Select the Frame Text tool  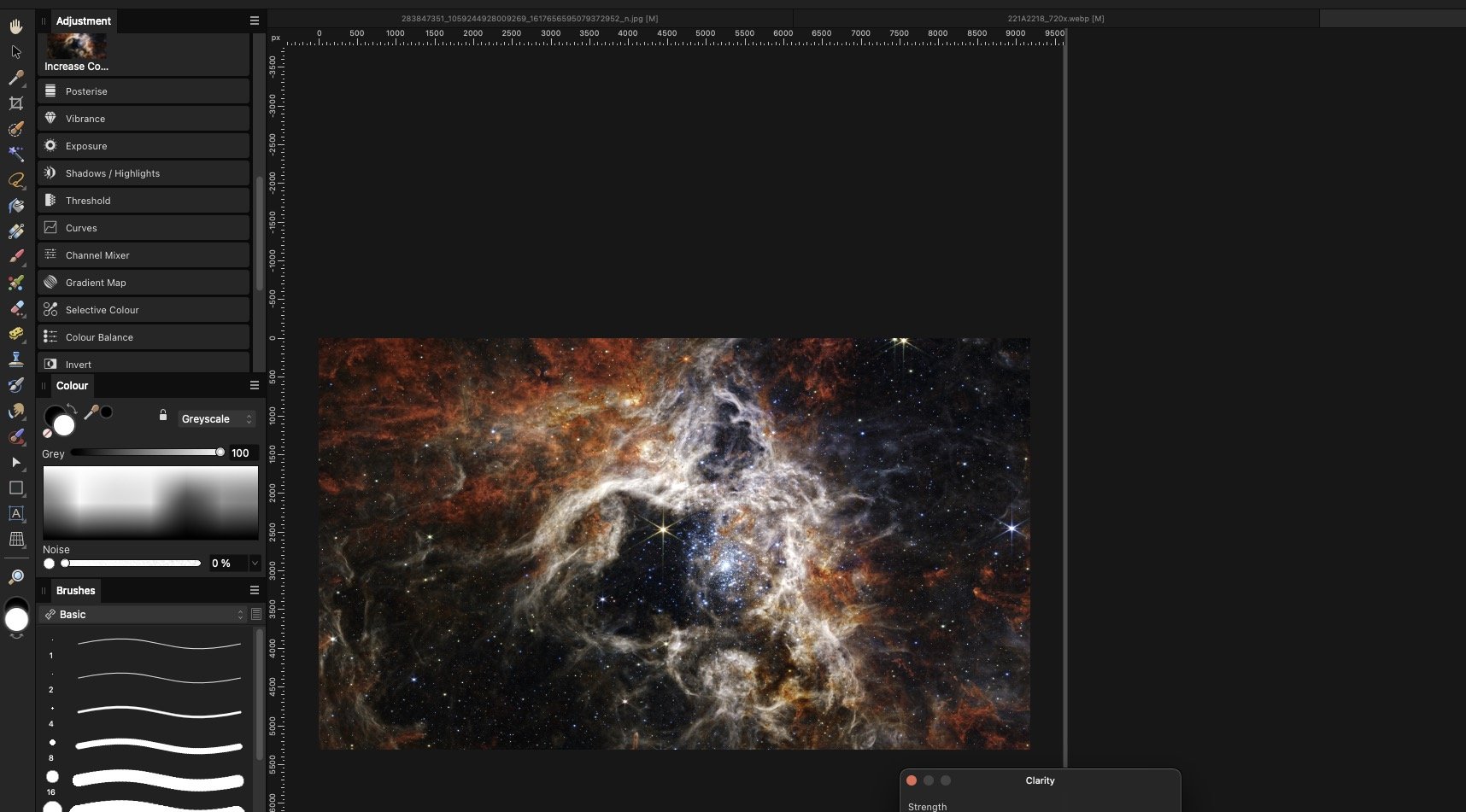[16, 513]
